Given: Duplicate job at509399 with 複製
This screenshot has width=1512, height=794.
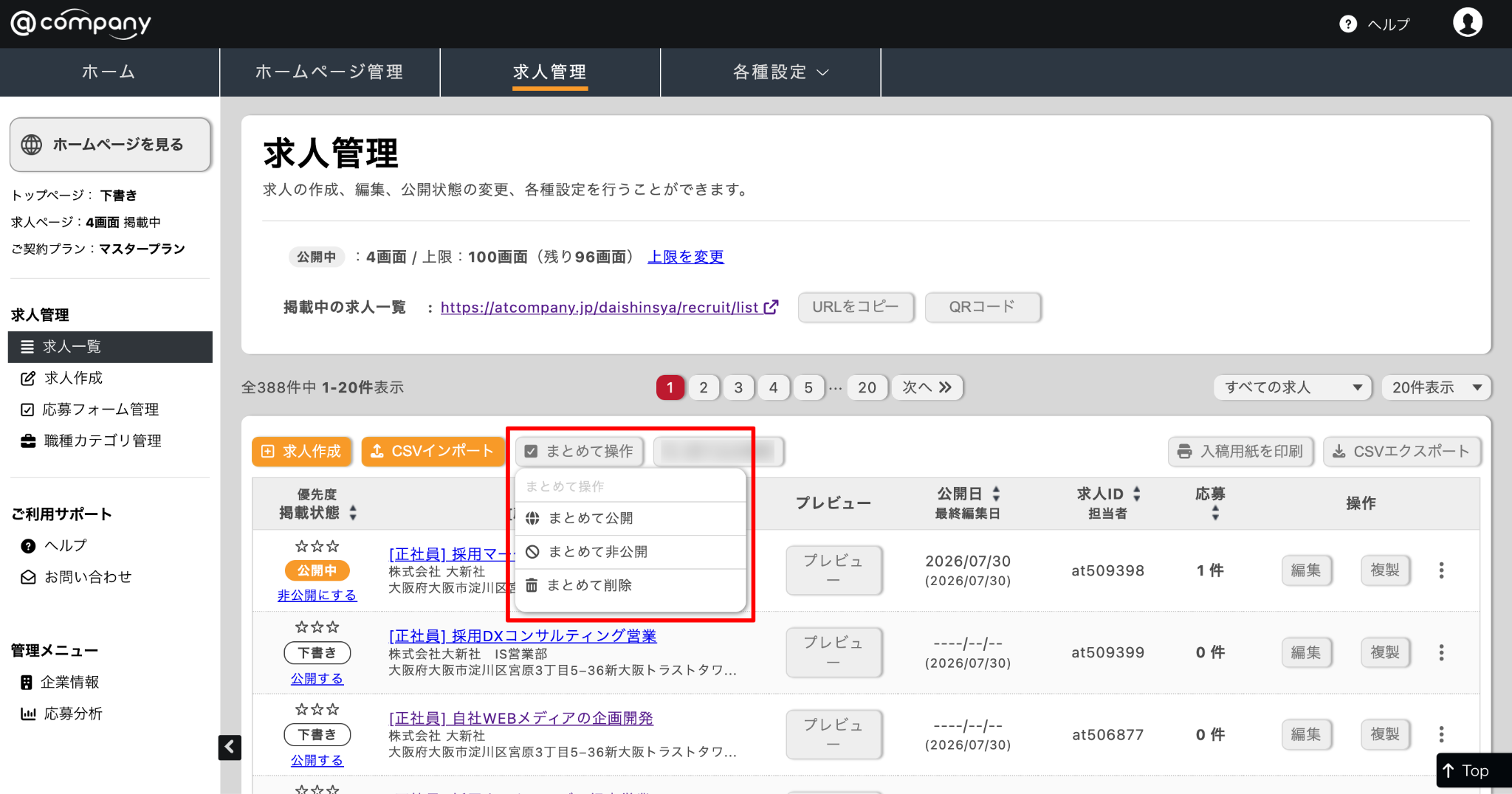Looking at the screenshot, I should pyautogui.click(x=1386, y=652).
